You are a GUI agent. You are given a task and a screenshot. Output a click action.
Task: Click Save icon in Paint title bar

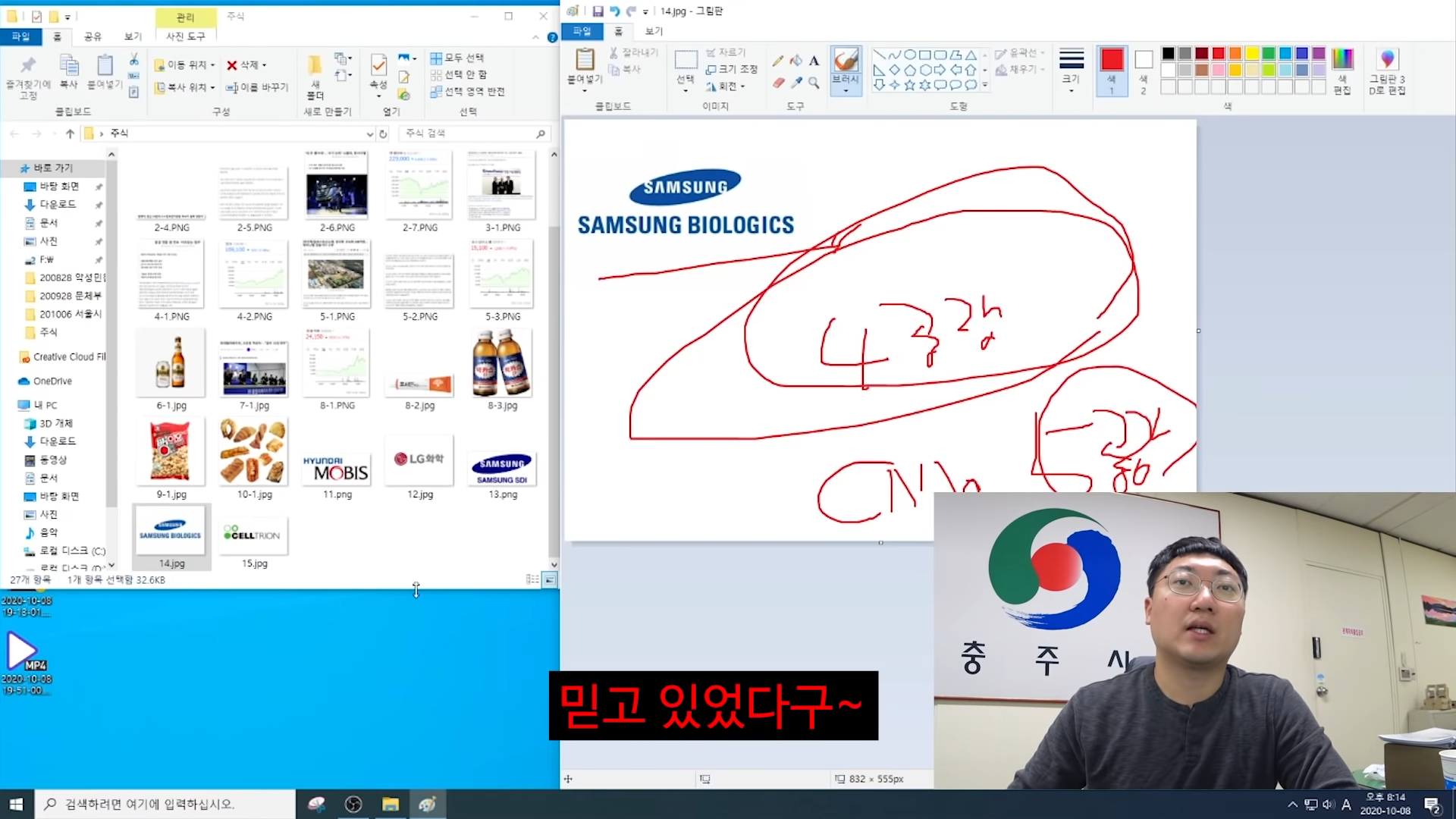tap(598, 11)
